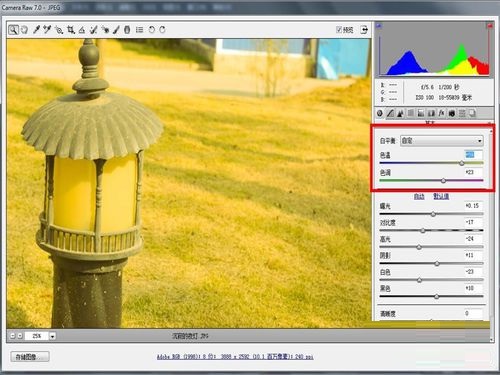Click the 阴影 shadows slider handle

coord(437,263)
